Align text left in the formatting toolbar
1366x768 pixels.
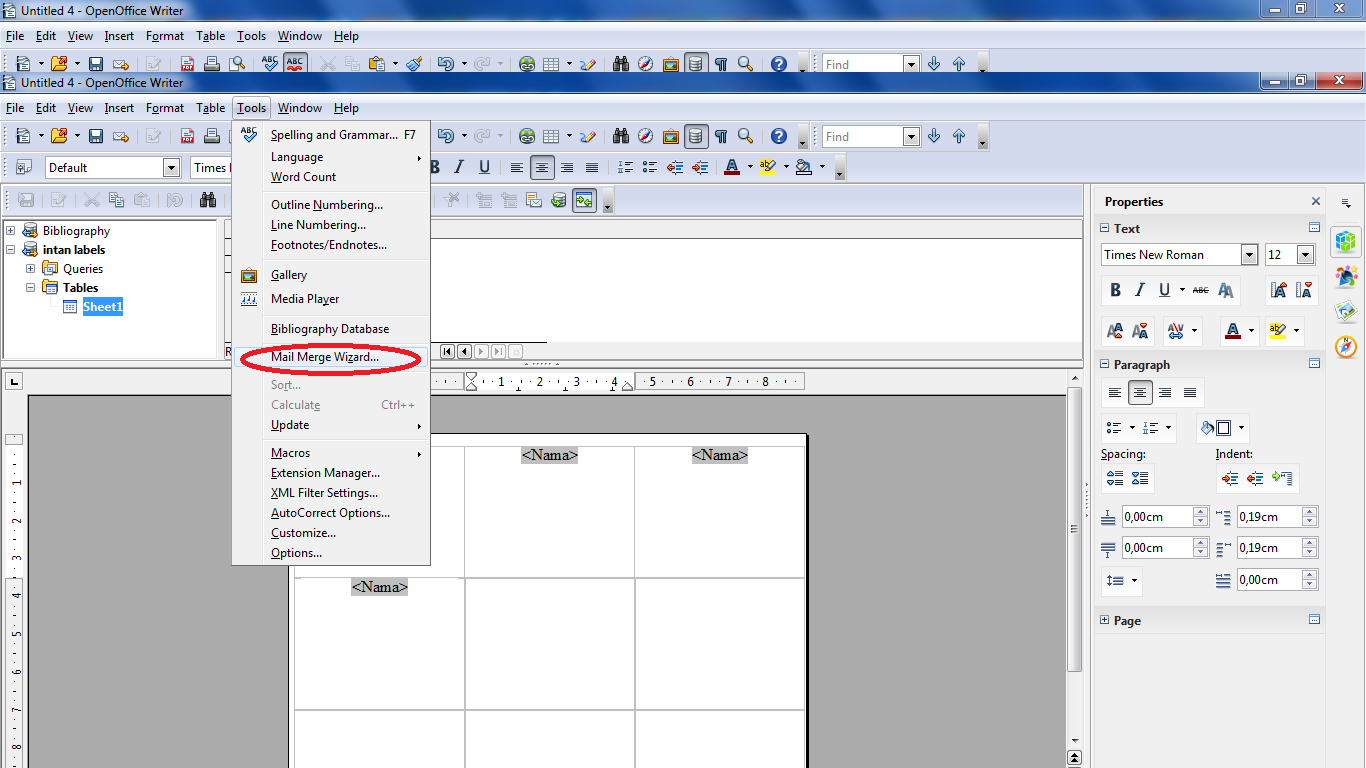pyautogui.click(x=517, y=168)
